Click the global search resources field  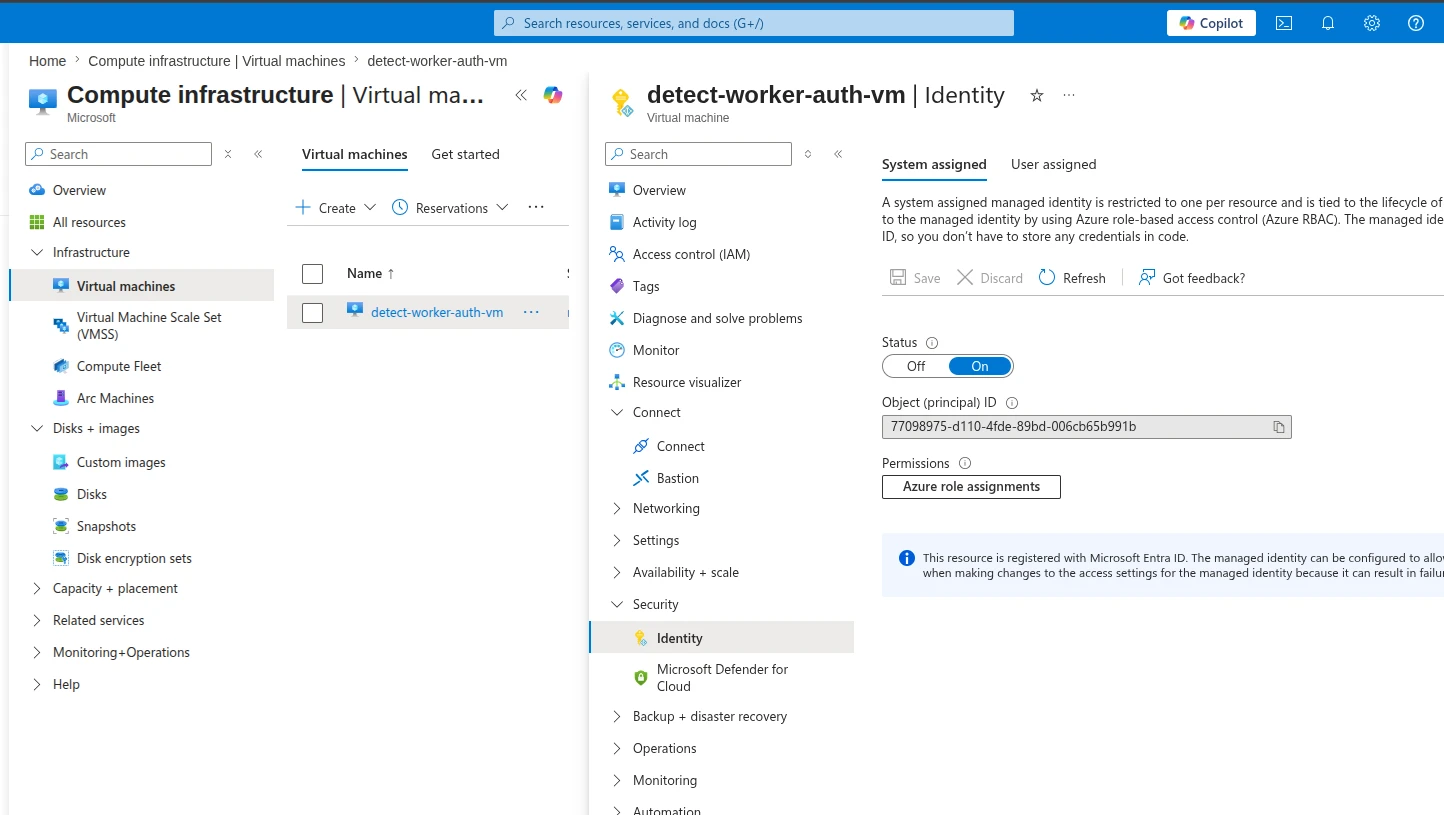pos(754,23)
